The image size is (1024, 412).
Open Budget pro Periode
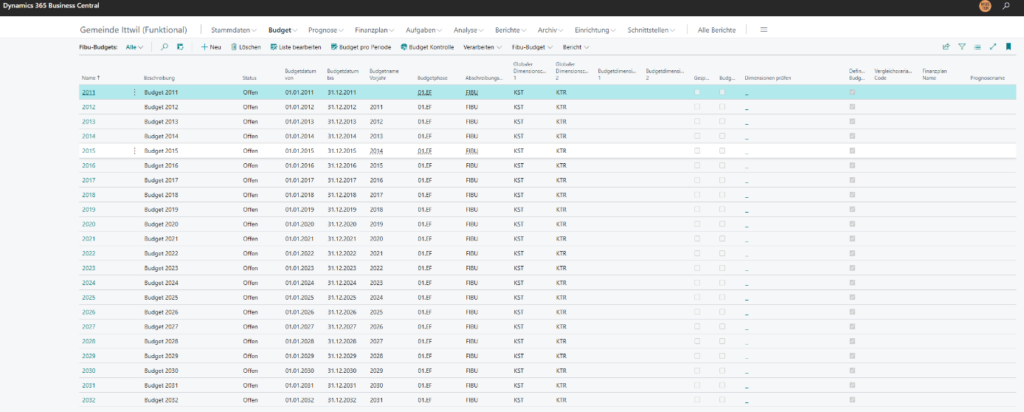[361, 47]
